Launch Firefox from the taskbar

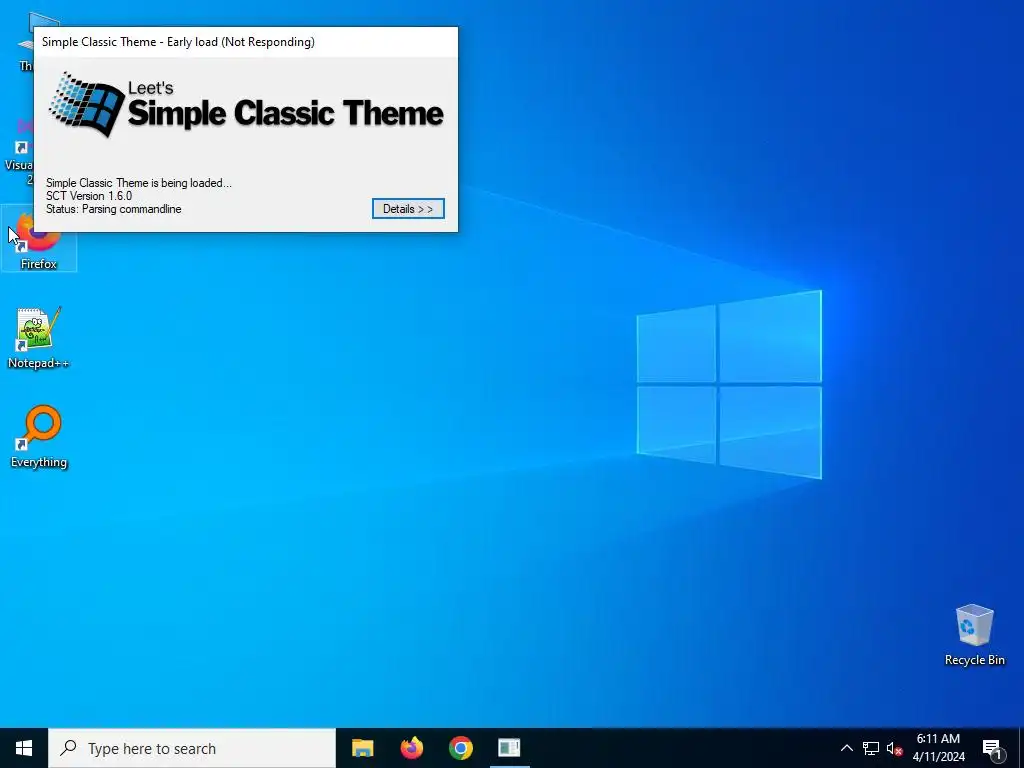click(411, 748)
